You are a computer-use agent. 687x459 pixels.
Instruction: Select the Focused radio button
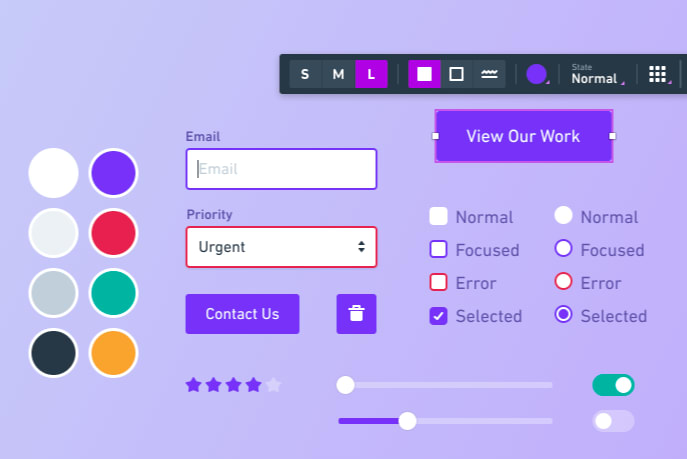click(563, 248)
